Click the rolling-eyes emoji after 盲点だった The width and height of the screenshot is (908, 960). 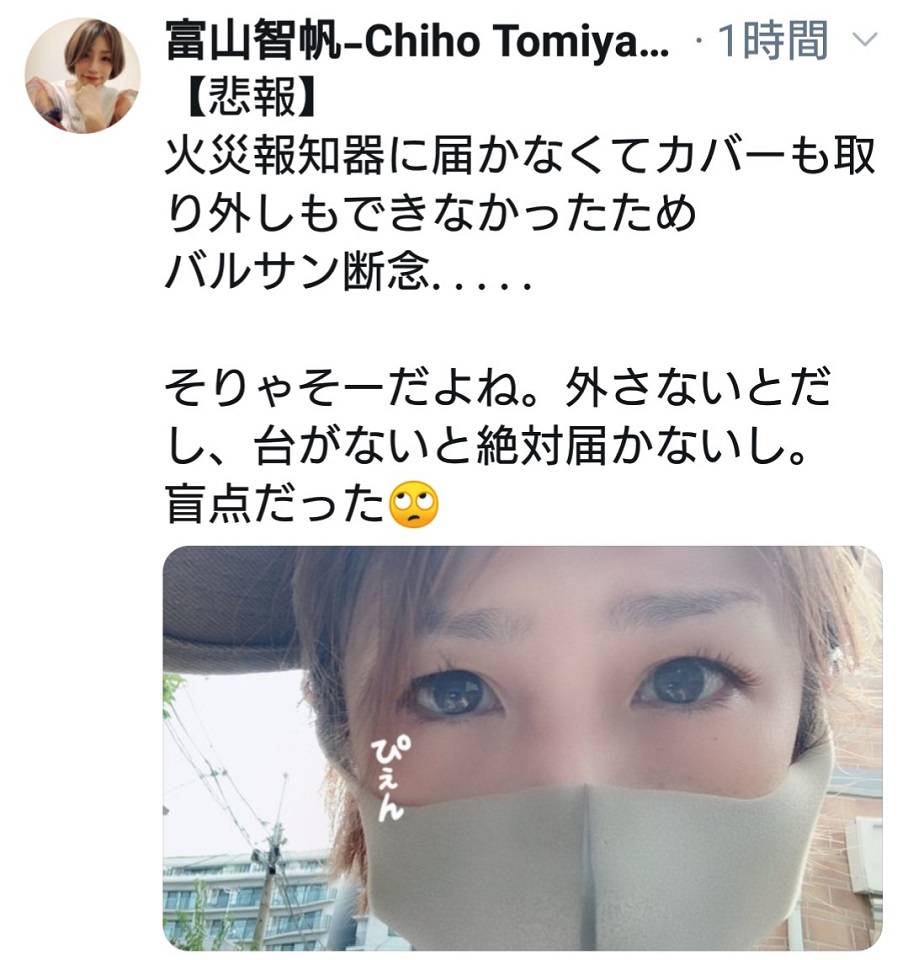tap(415, 505)
